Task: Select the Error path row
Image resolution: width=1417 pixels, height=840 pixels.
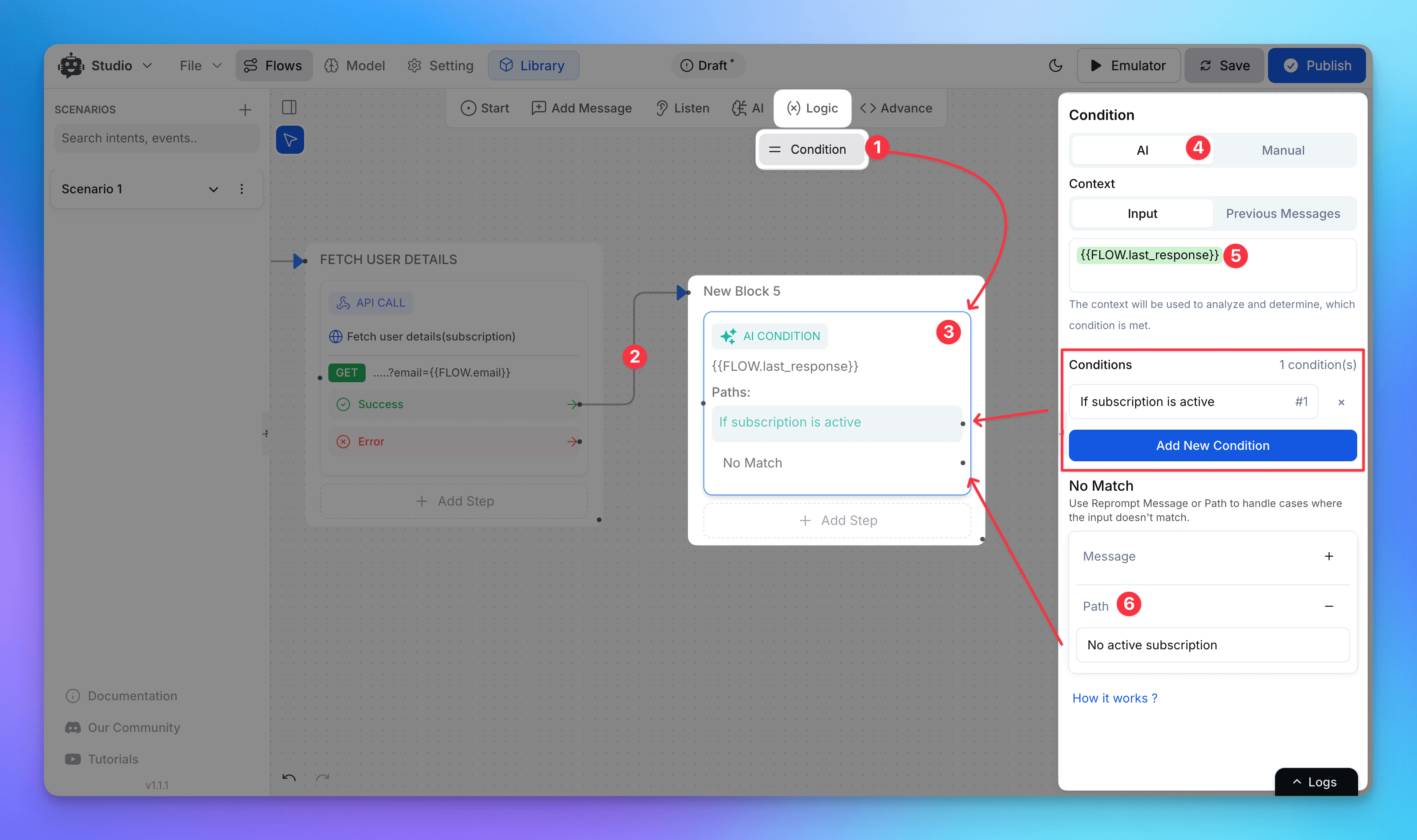Action: pos(454,442)
